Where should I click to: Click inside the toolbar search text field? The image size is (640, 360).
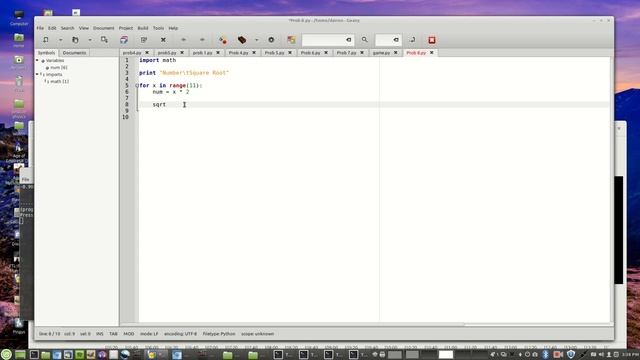coord(324,40)
